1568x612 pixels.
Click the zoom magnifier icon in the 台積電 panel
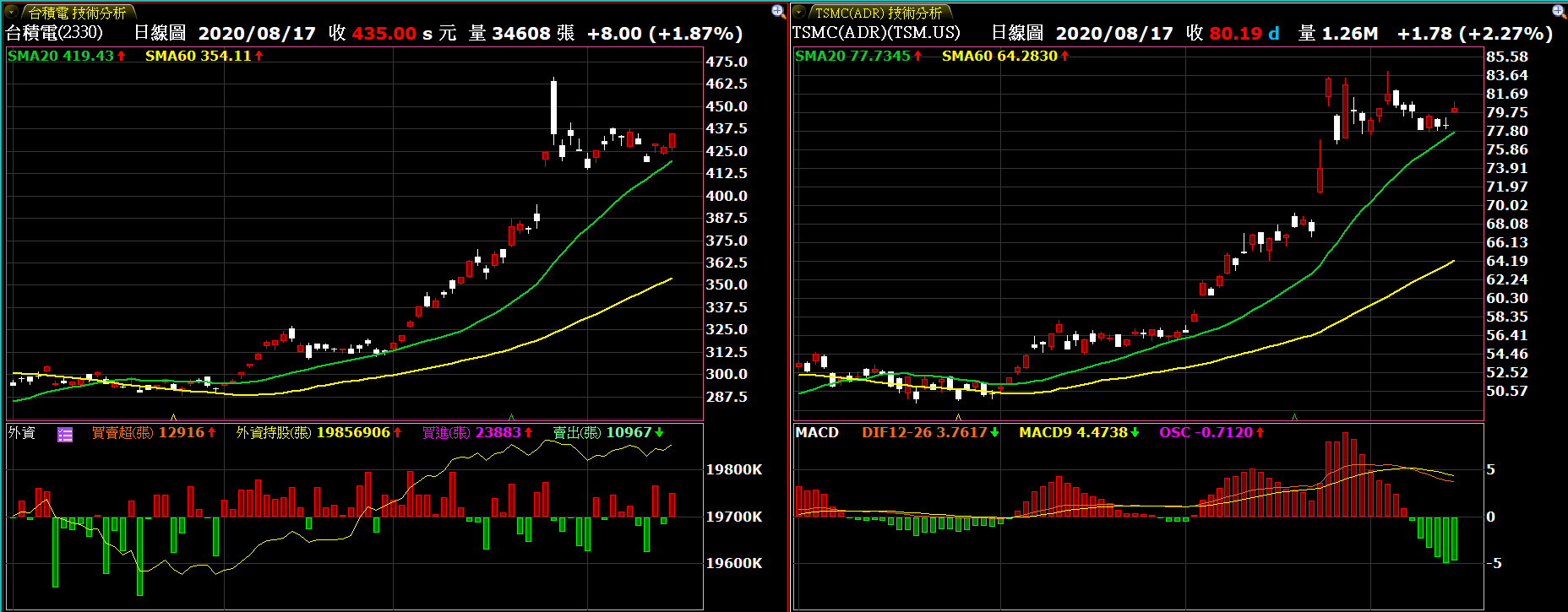(x=779, y=11)
